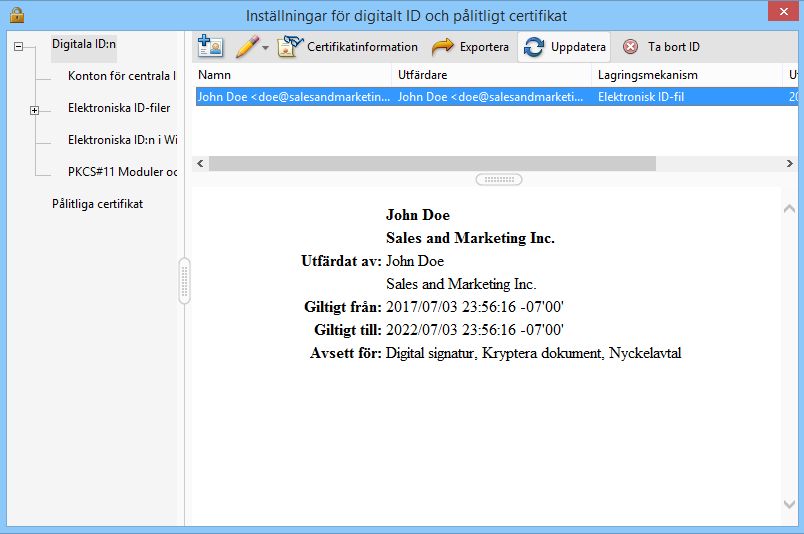
Task: Select PKCS#11 Moduler tree item
Action: (x=123, y=171)
